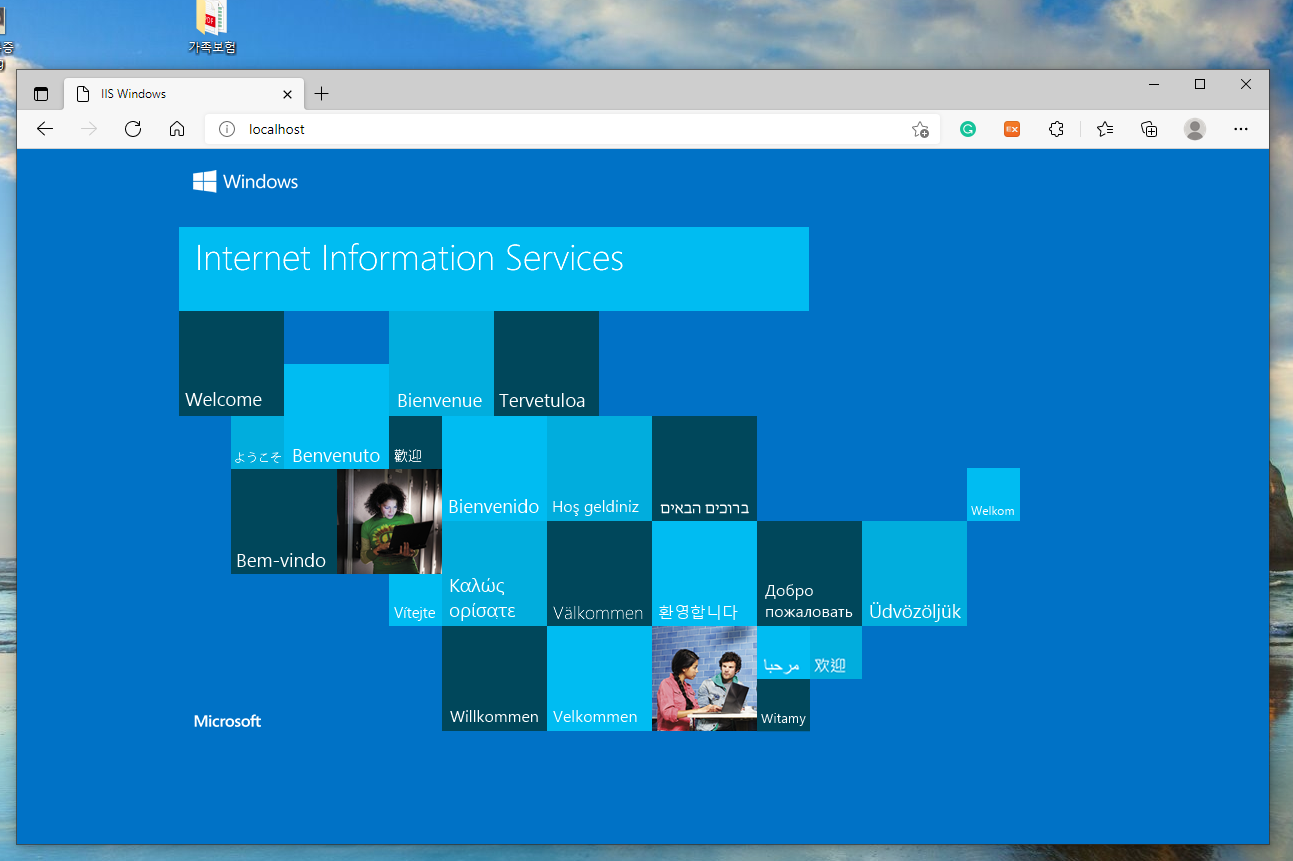The image size is (1293, 861).
Task: Click the Hebrew welcome tile
Action: click(704, 468)
